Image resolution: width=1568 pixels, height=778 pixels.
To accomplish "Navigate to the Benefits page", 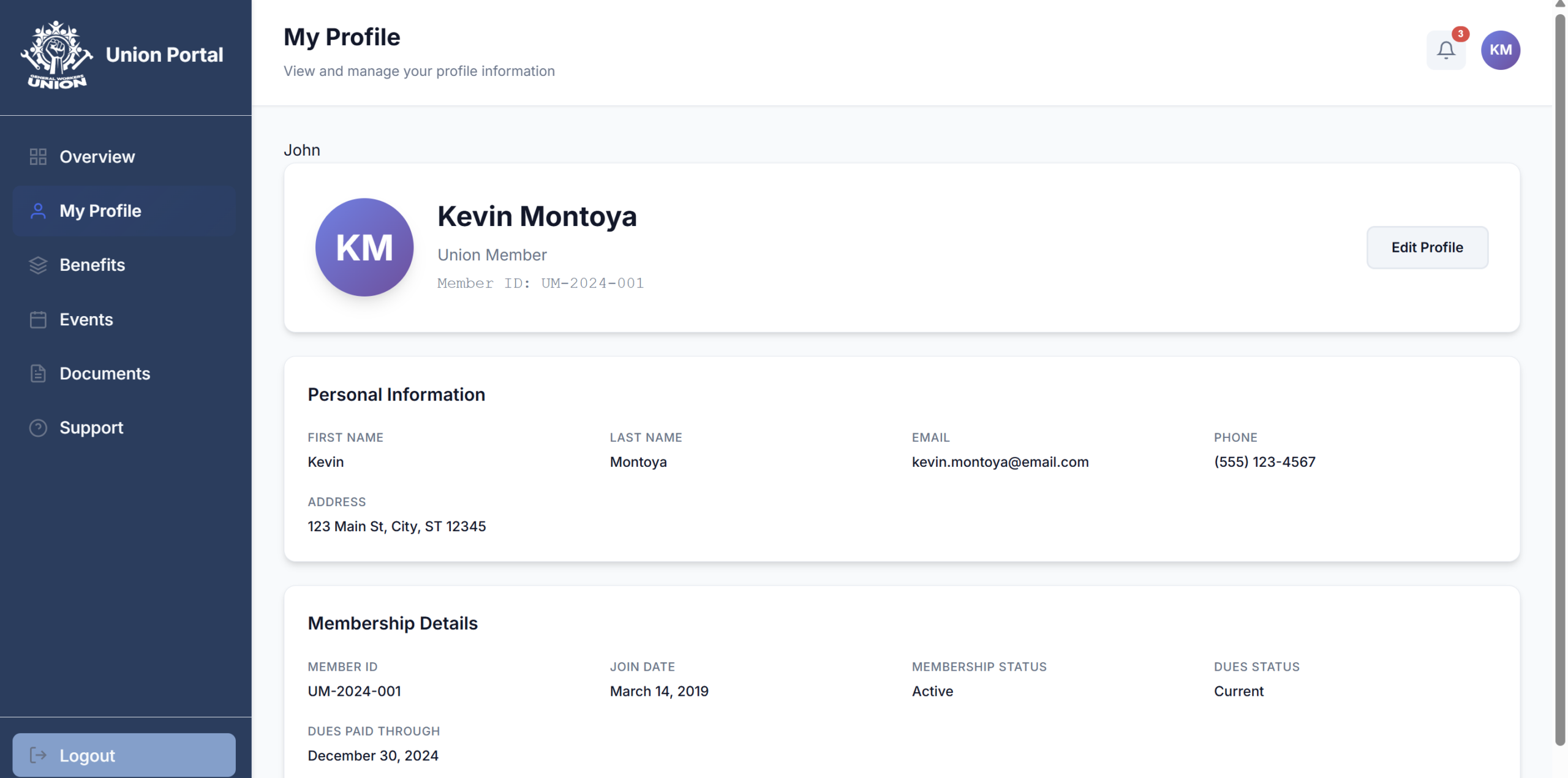I will coord(92,265).
